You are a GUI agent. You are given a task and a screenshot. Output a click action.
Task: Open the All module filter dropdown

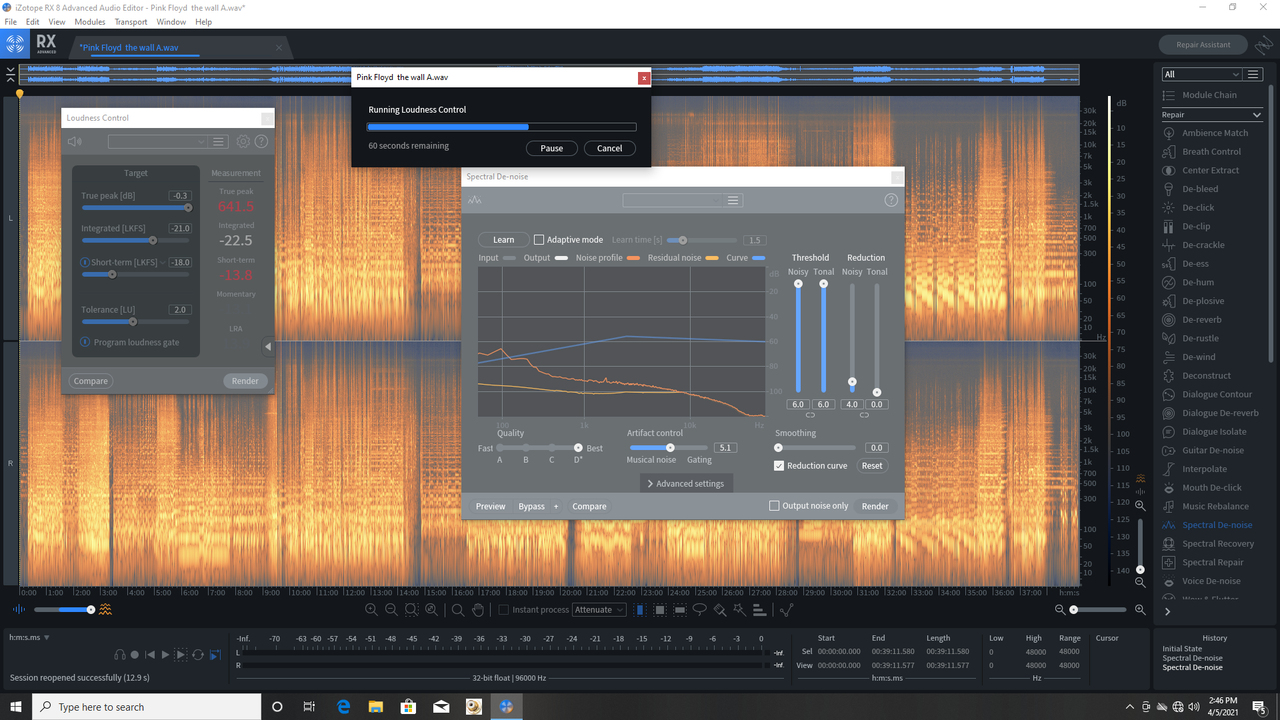(1202, 74)
